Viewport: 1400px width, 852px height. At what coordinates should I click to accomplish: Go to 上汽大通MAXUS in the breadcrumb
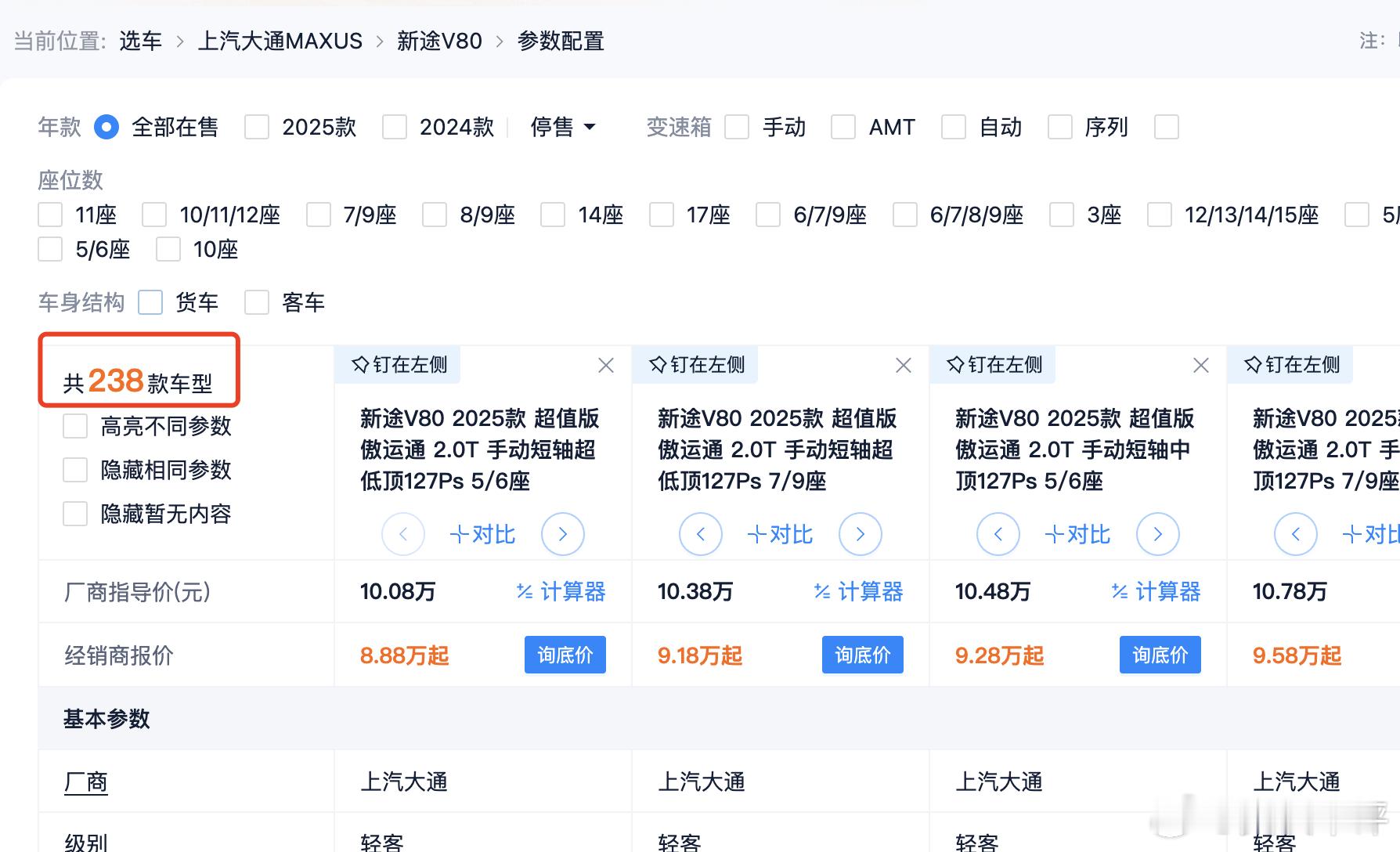pyautogui.click(x=280, y=41)
